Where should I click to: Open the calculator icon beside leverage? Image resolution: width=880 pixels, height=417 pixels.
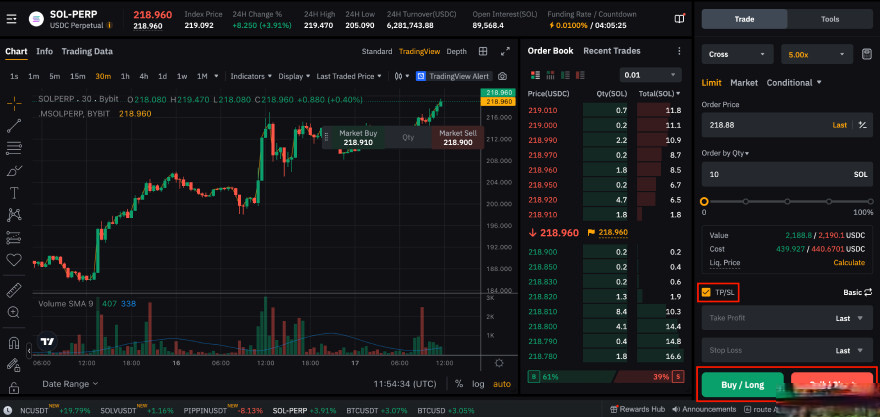(x=867, y=54)
